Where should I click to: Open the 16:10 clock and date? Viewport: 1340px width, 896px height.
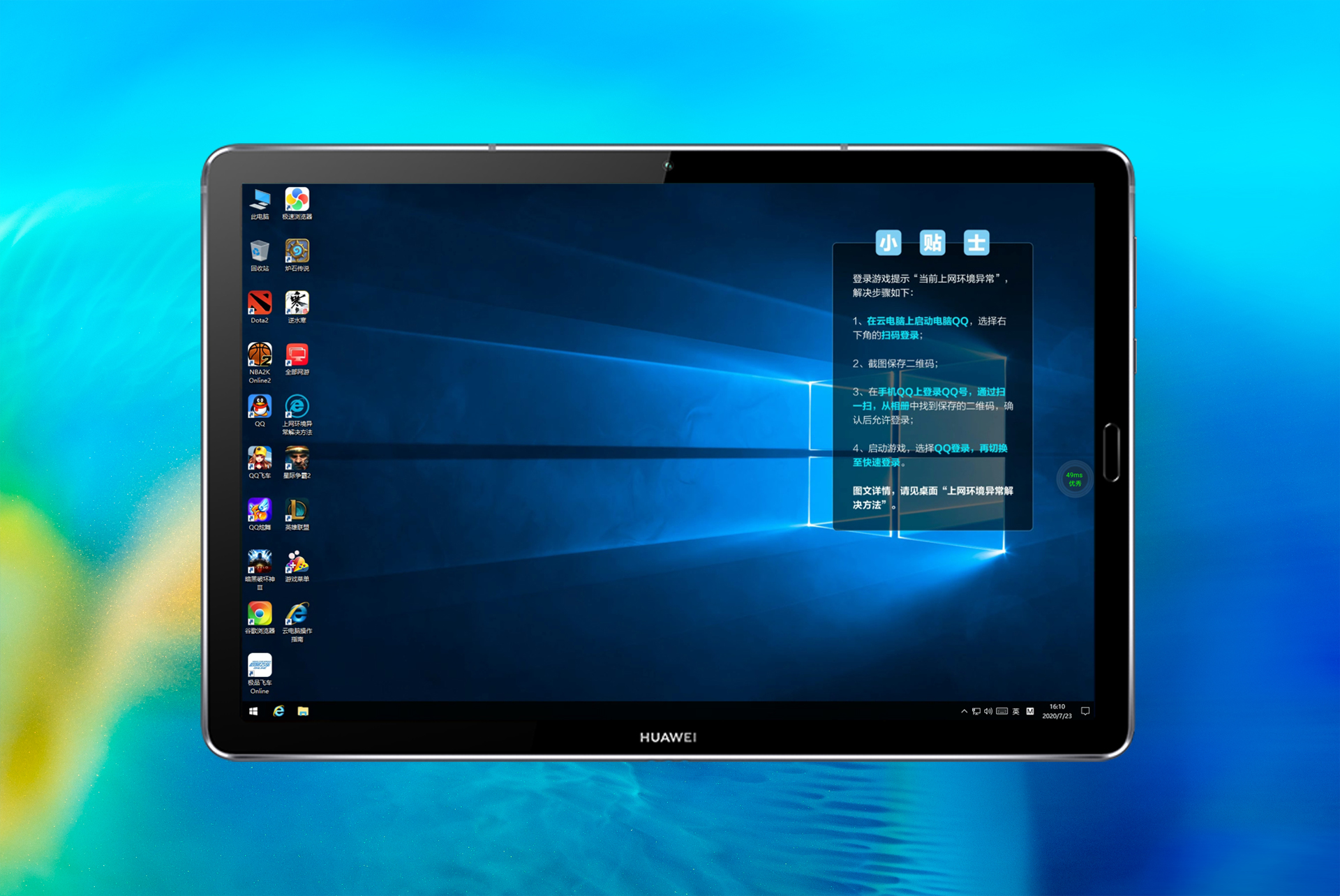(x=1057, y=711)
